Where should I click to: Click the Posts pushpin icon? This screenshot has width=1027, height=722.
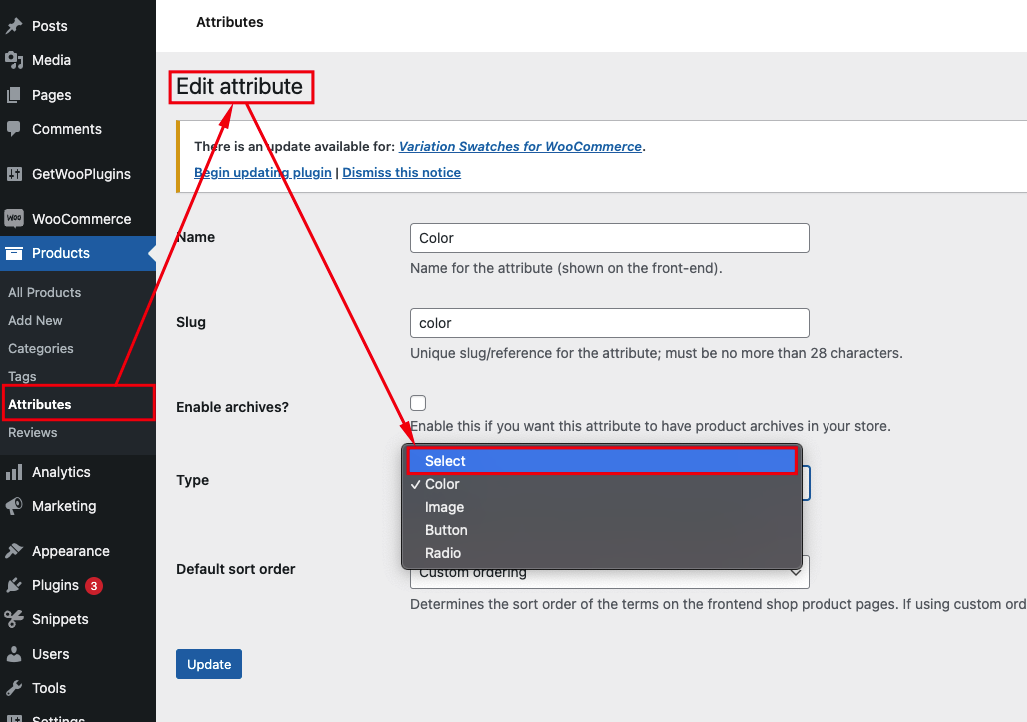pos(14,26)
